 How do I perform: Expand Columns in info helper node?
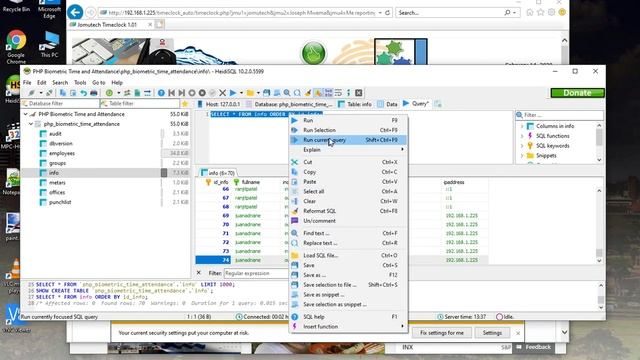point(522,126)
